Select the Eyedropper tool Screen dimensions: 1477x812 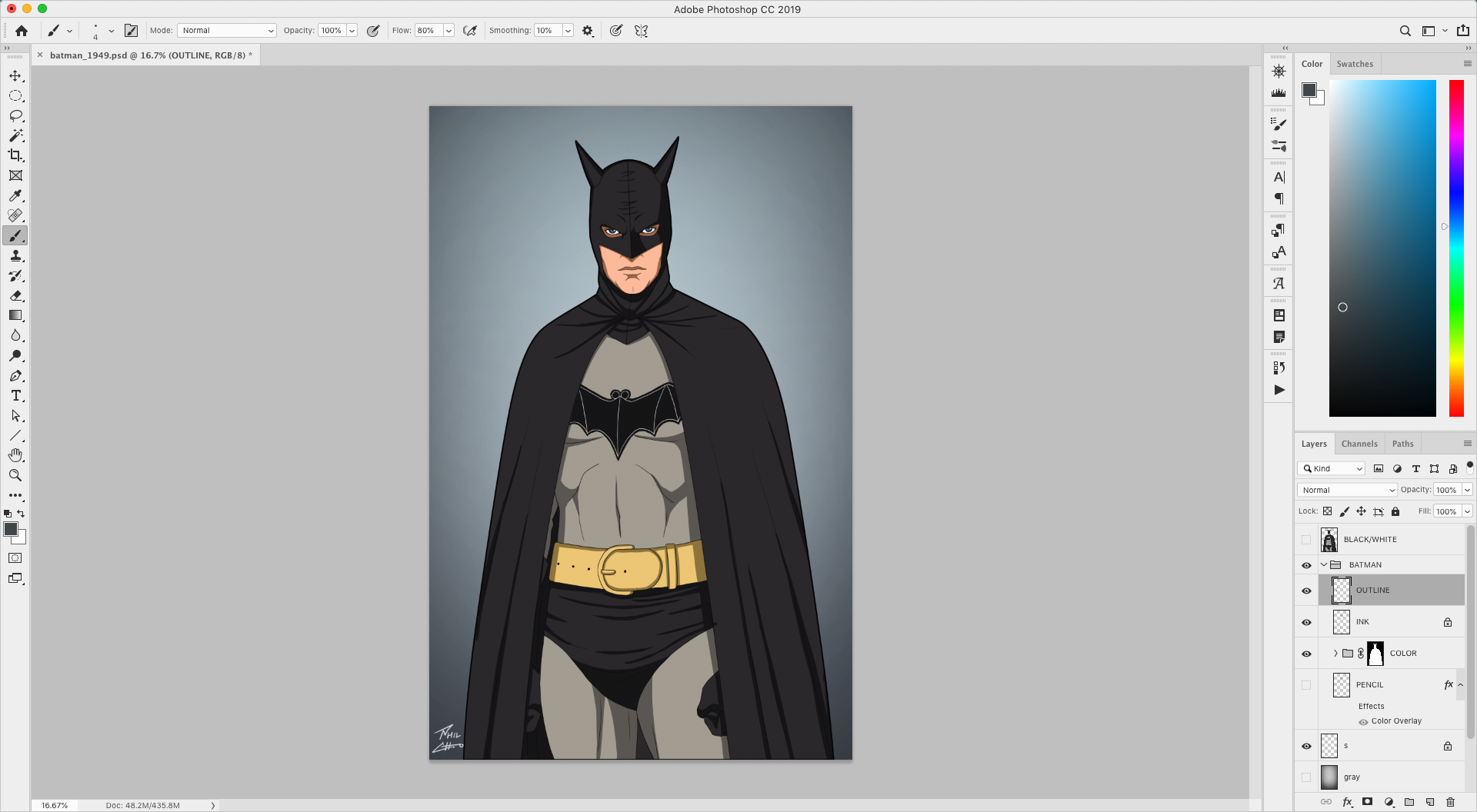(x=15, y=195)
